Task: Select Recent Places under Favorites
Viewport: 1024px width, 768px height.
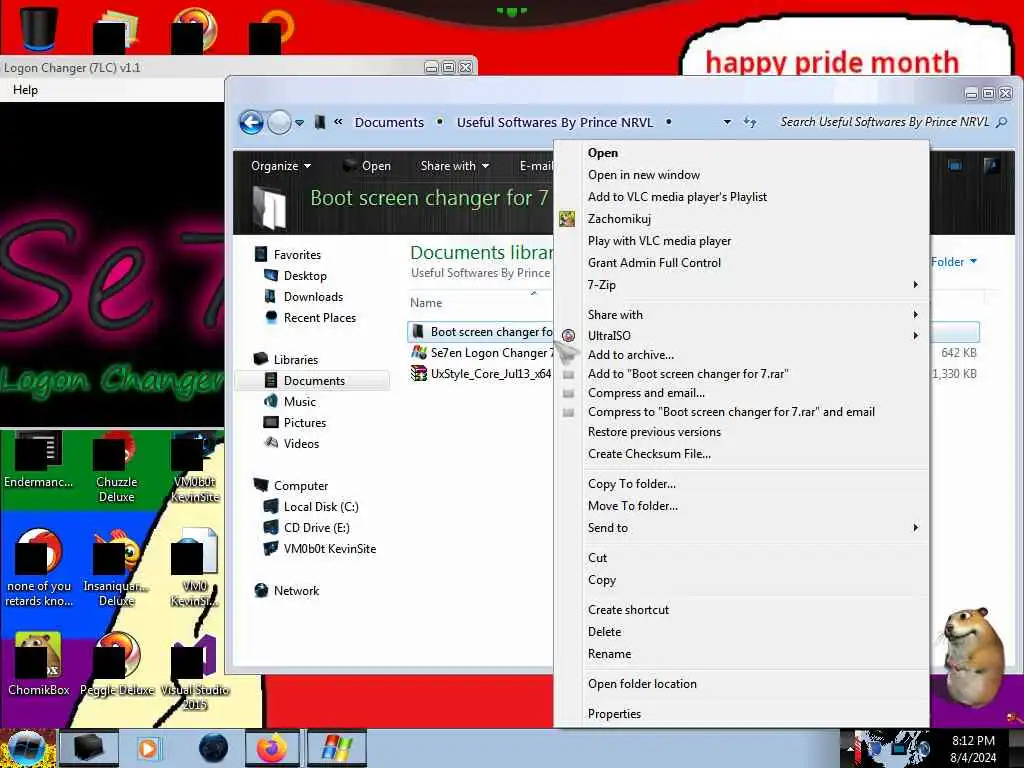Action: tap(310, 317)
